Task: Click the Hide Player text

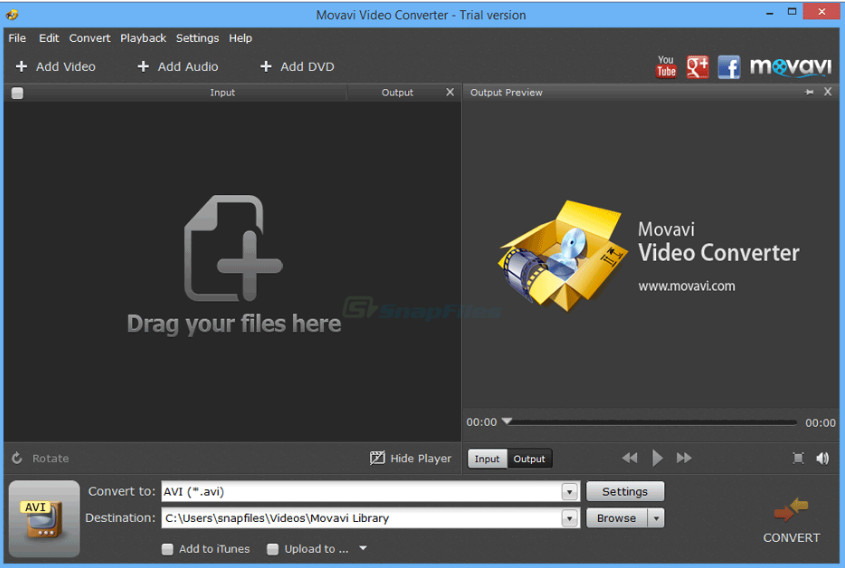Action: [420, 458]
